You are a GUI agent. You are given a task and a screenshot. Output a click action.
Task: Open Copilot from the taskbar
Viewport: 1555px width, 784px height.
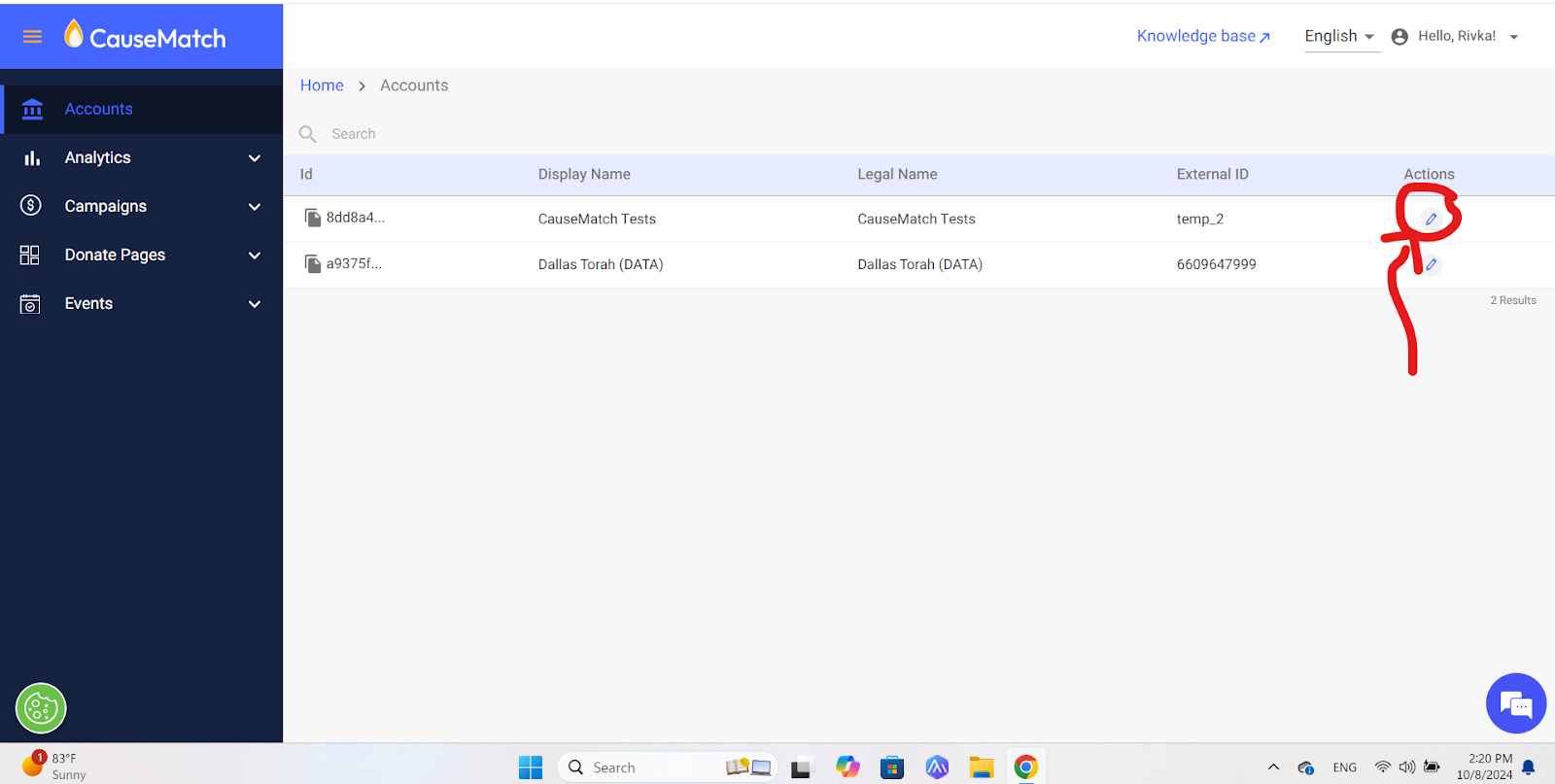[847, 767]
